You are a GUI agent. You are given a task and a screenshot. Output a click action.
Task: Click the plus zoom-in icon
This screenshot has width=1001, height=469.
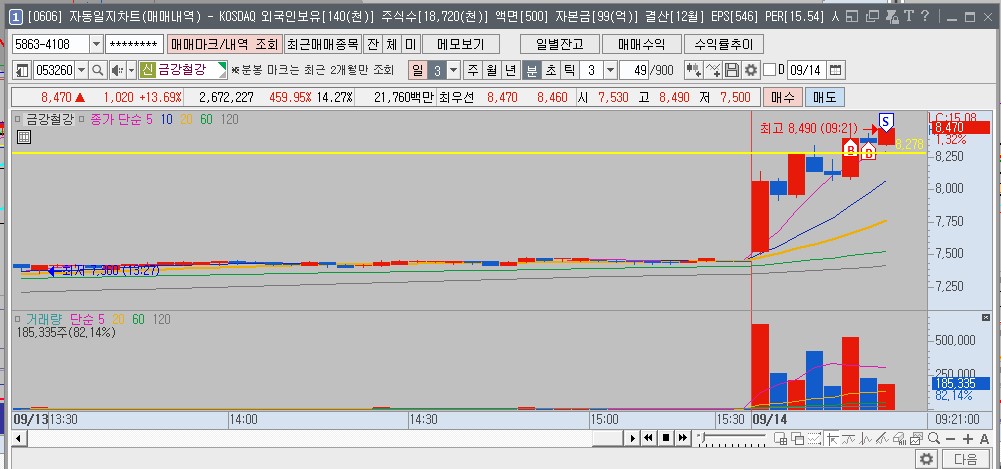968,439
